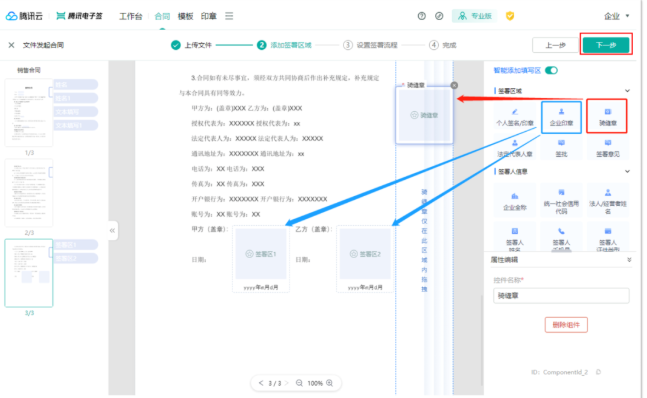Select the 签署区1 box in document
This screenshot has height=398, width=647.
[x=261, y=254]
